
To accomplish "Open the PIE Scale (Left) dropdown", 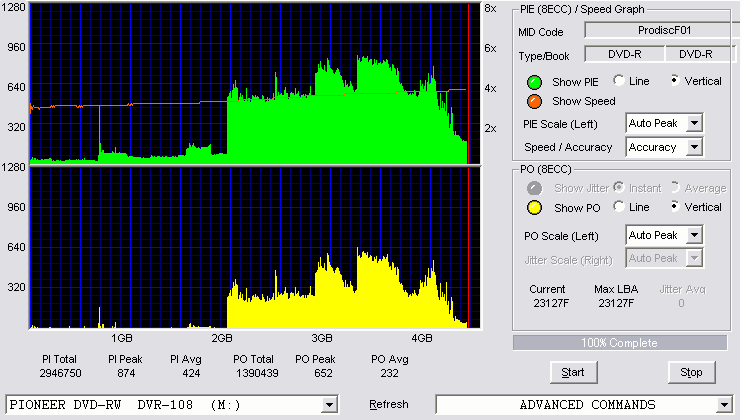I will point(694,123).
